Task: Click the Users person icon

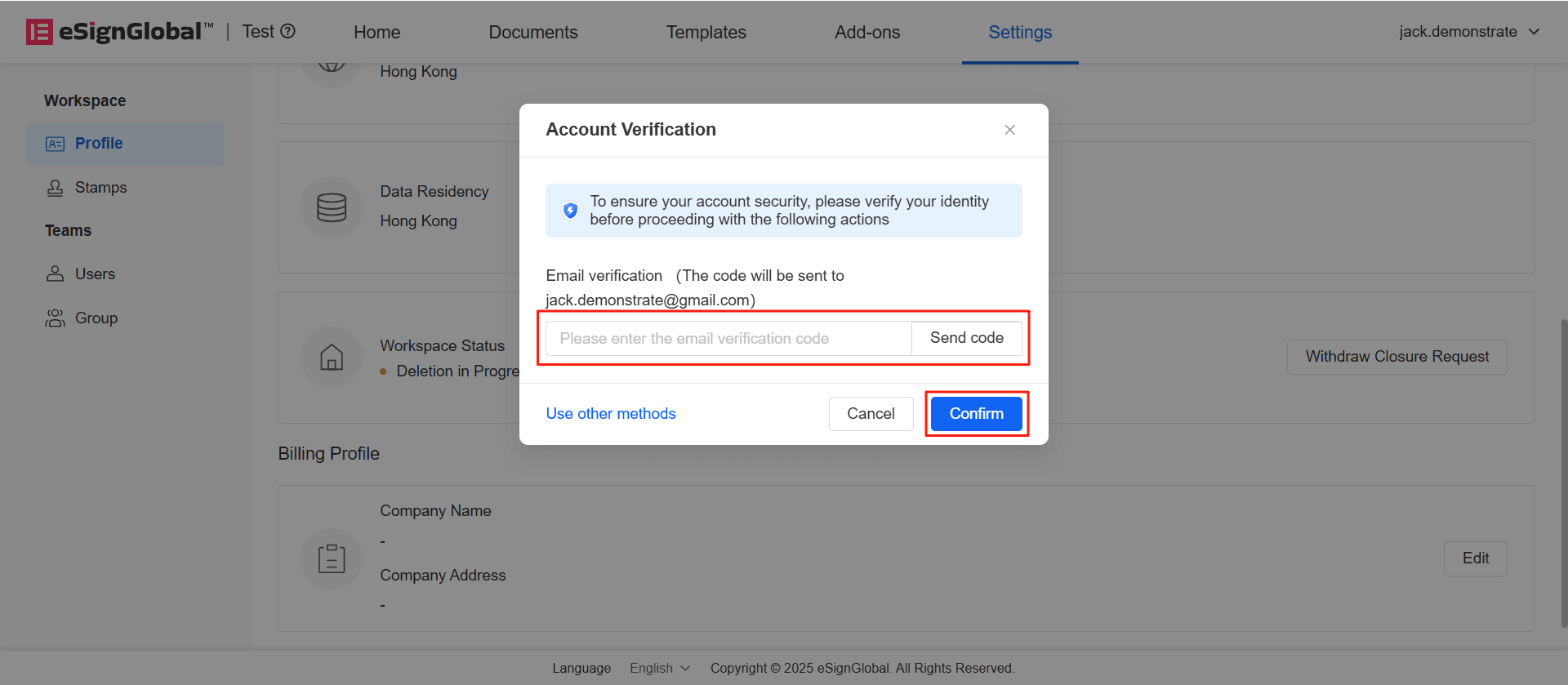Action: click(x=55, y=274)
